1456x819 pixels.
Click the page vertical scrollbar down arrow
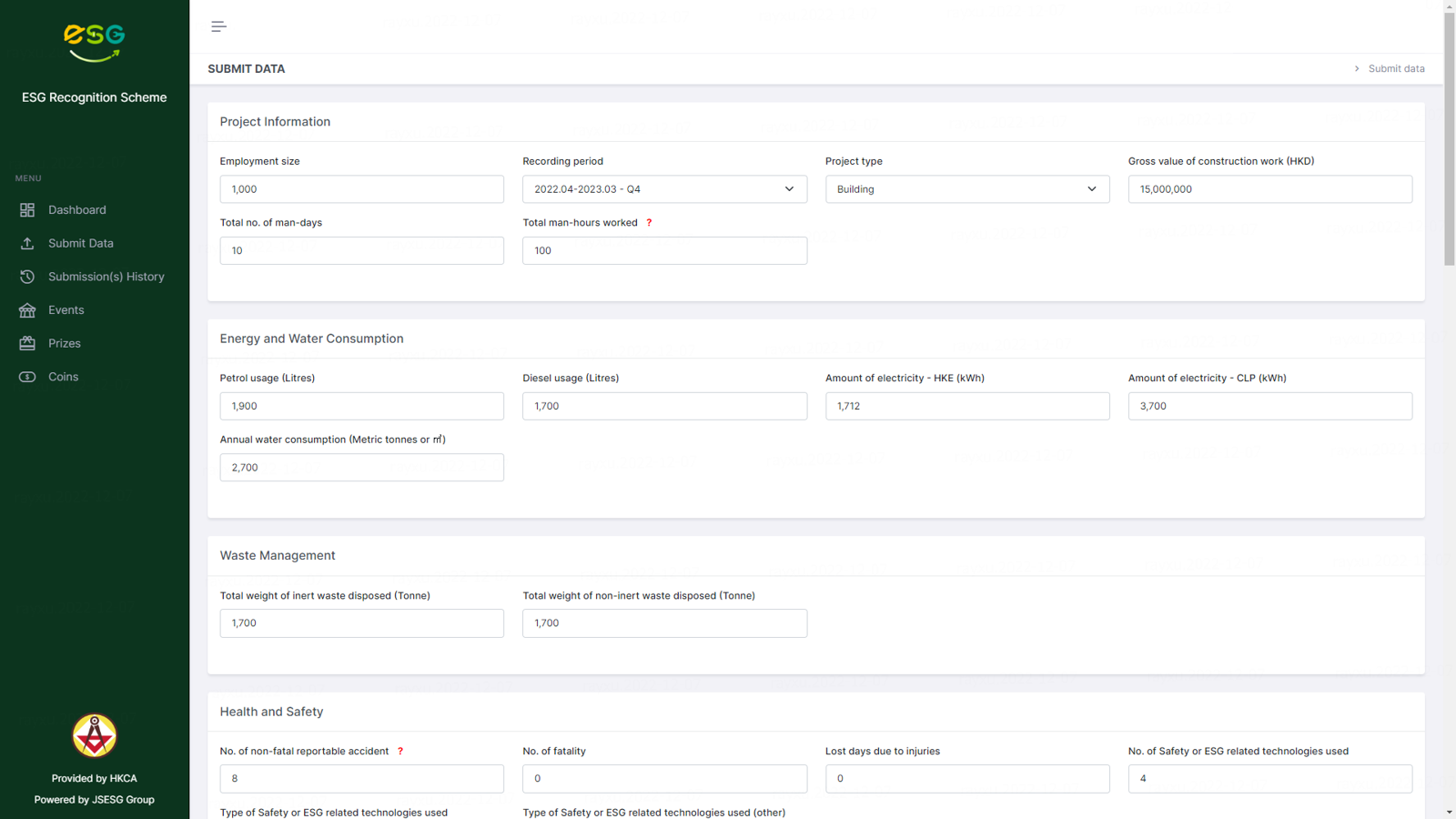(1449, 812)
